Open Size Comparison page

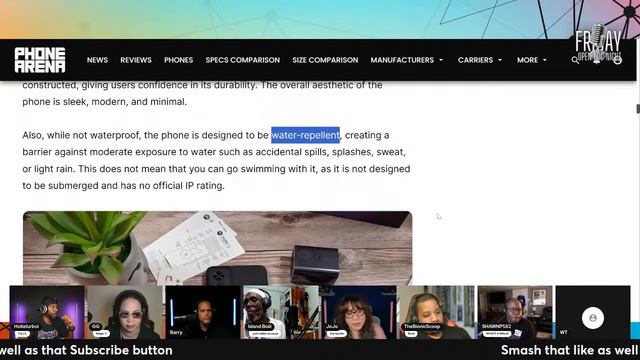(325, 60)
